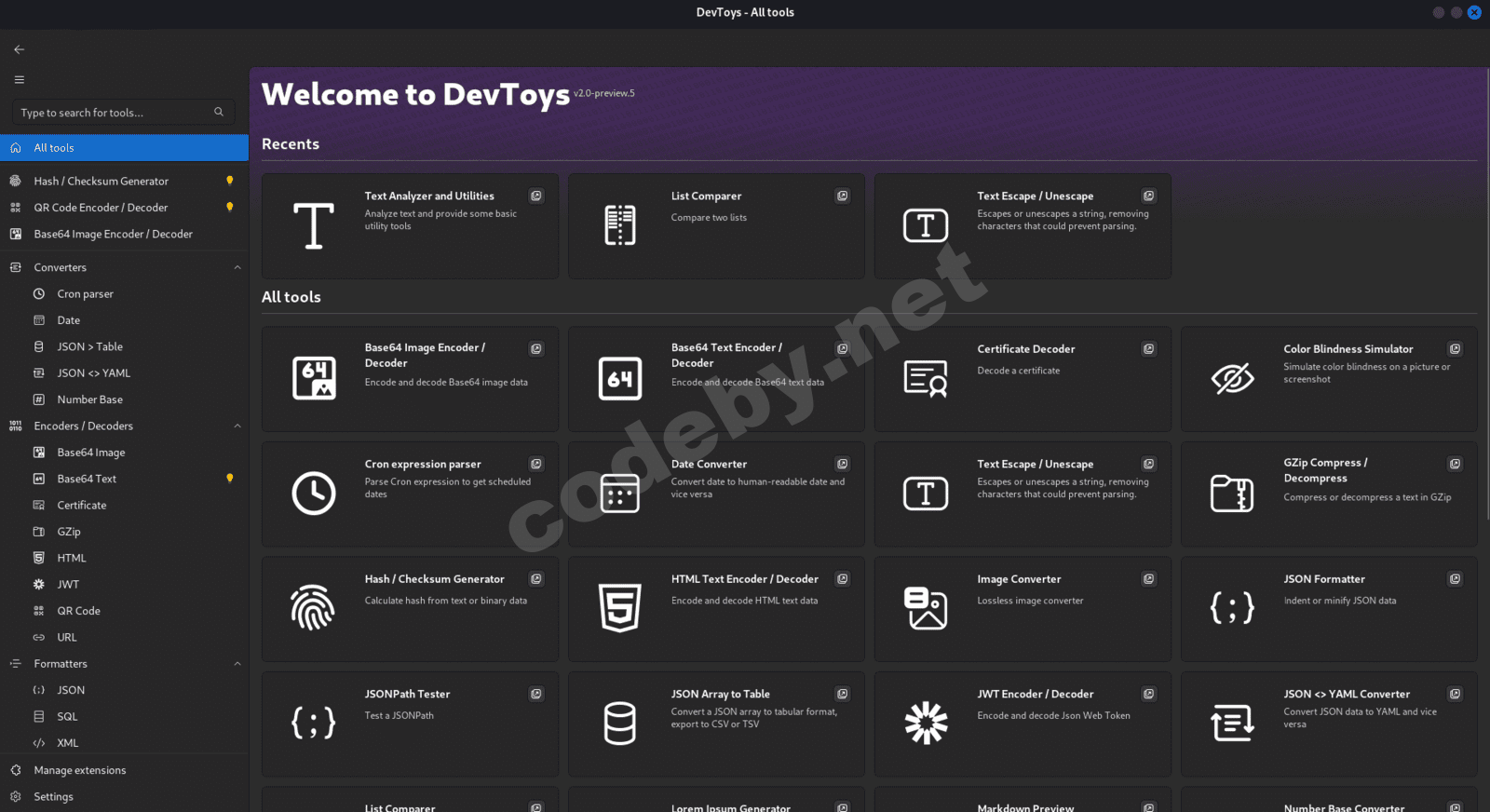Open QR Code Encoder / Decoder in the sidebar
1490x812 pixels.
[x=124, y=208]
